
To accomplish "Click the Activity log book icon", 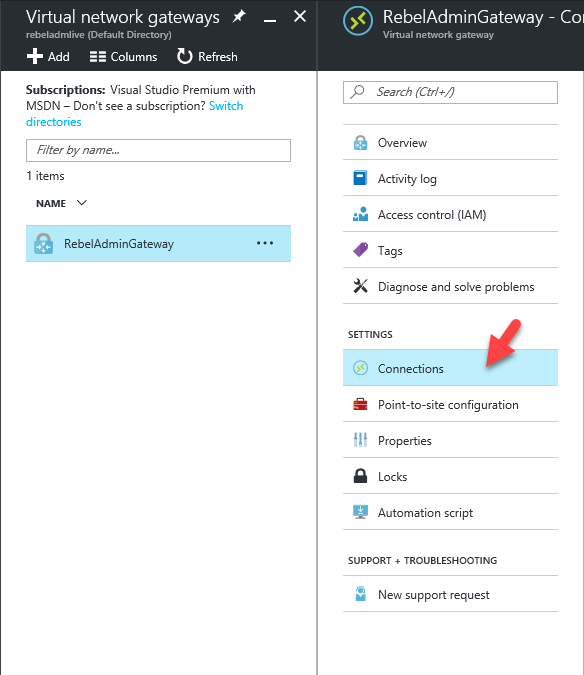I will click(x=360, y=177).
